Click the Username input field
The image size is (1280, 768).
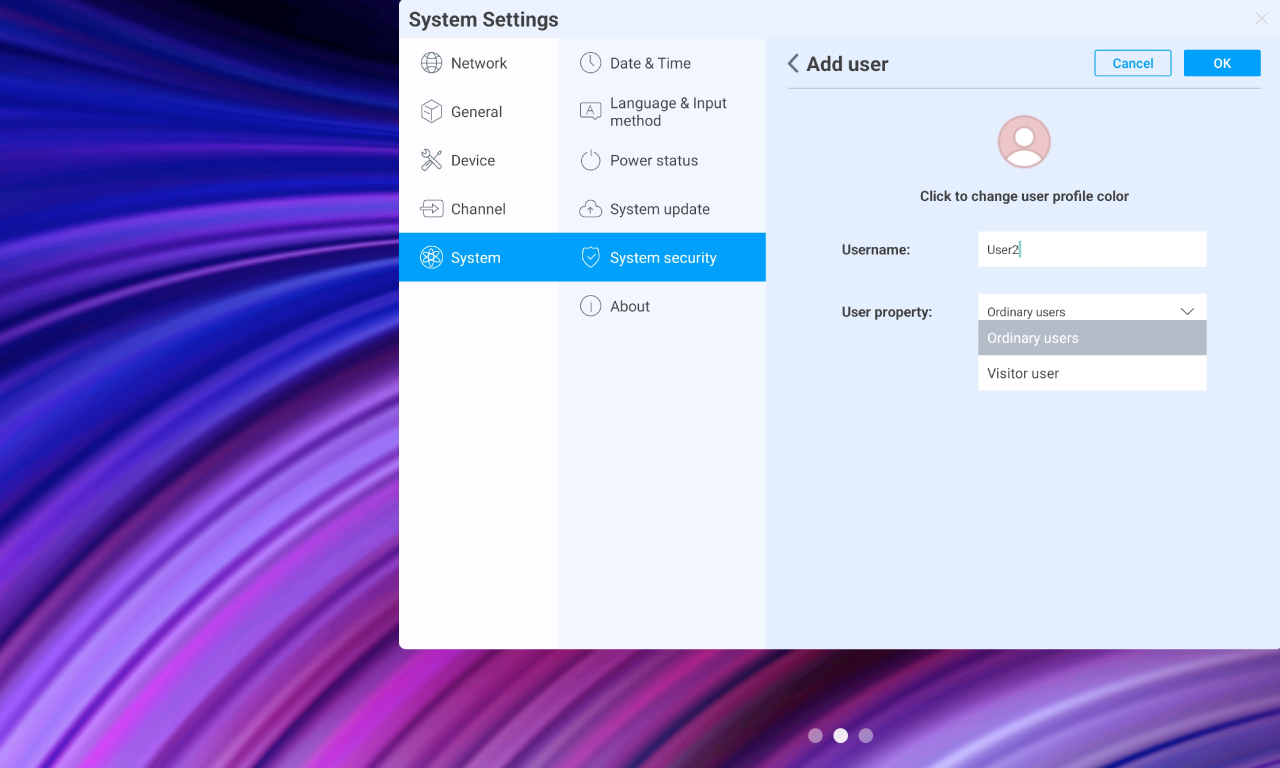pyautogui.click(x=1091, y=249)
